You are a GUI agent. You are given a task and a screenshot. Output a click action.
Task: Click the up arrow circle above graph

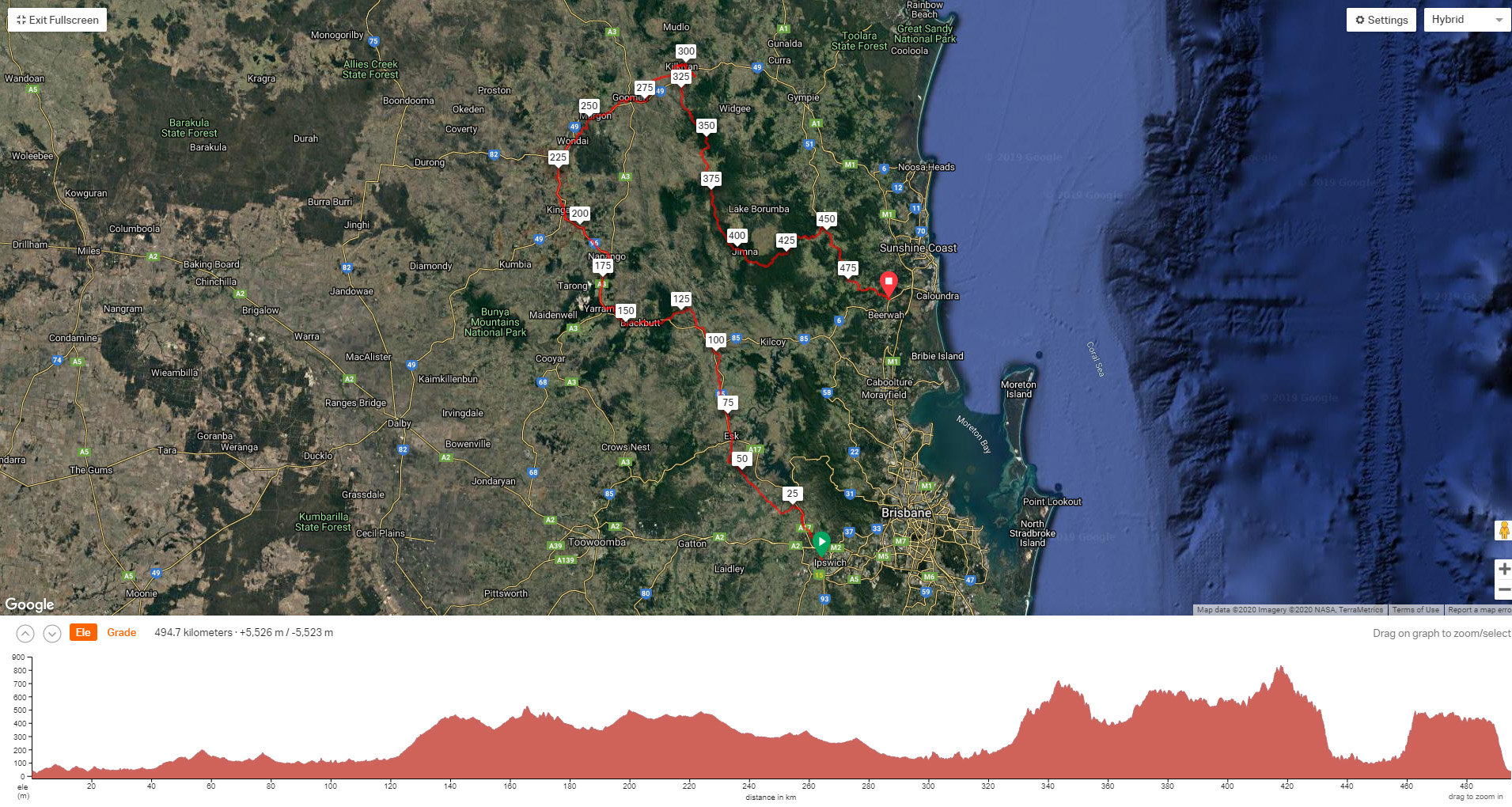(x=25, y=634)
